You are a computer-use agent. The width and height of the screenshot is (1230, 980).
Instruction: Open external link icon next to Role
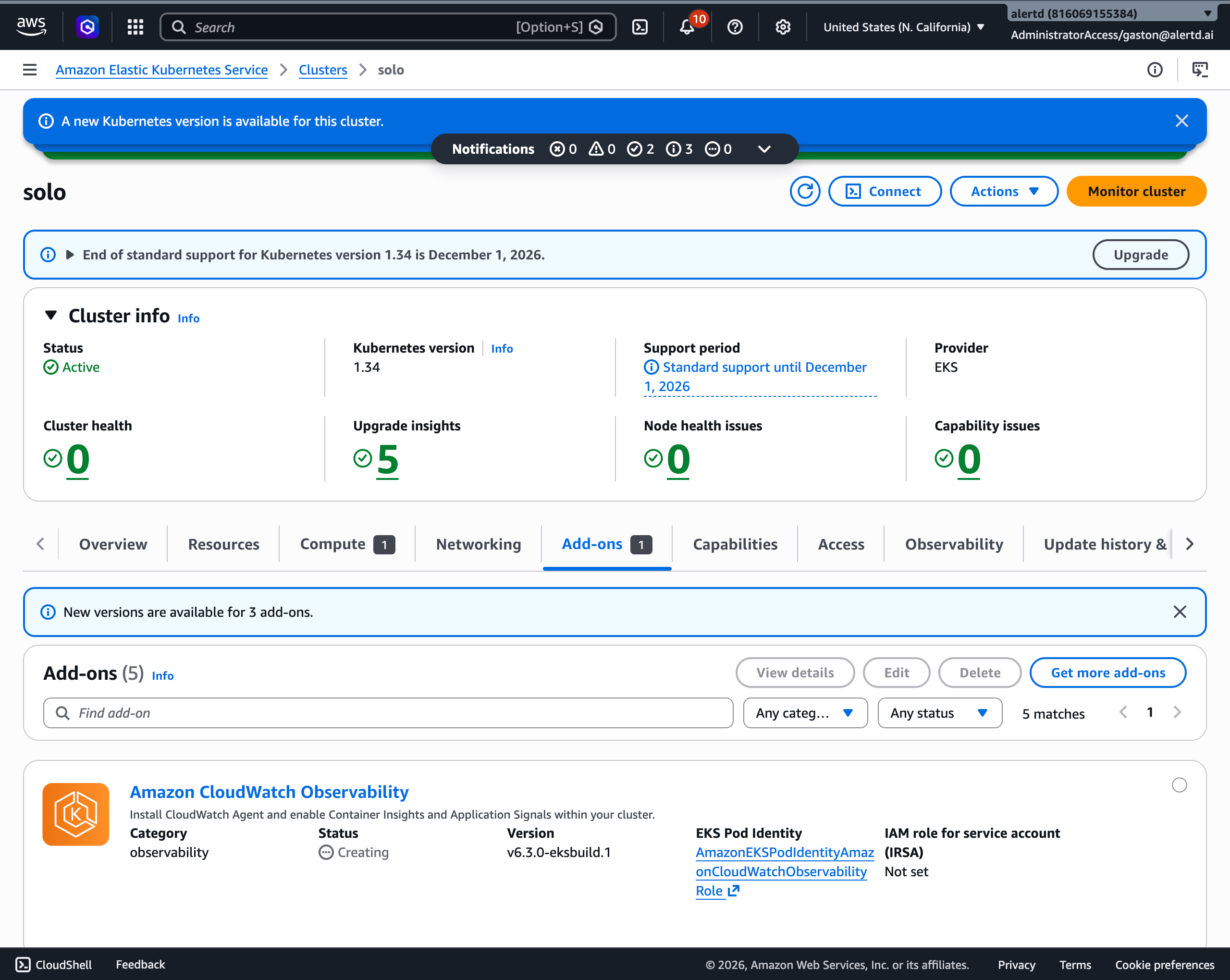coord(734,891)
